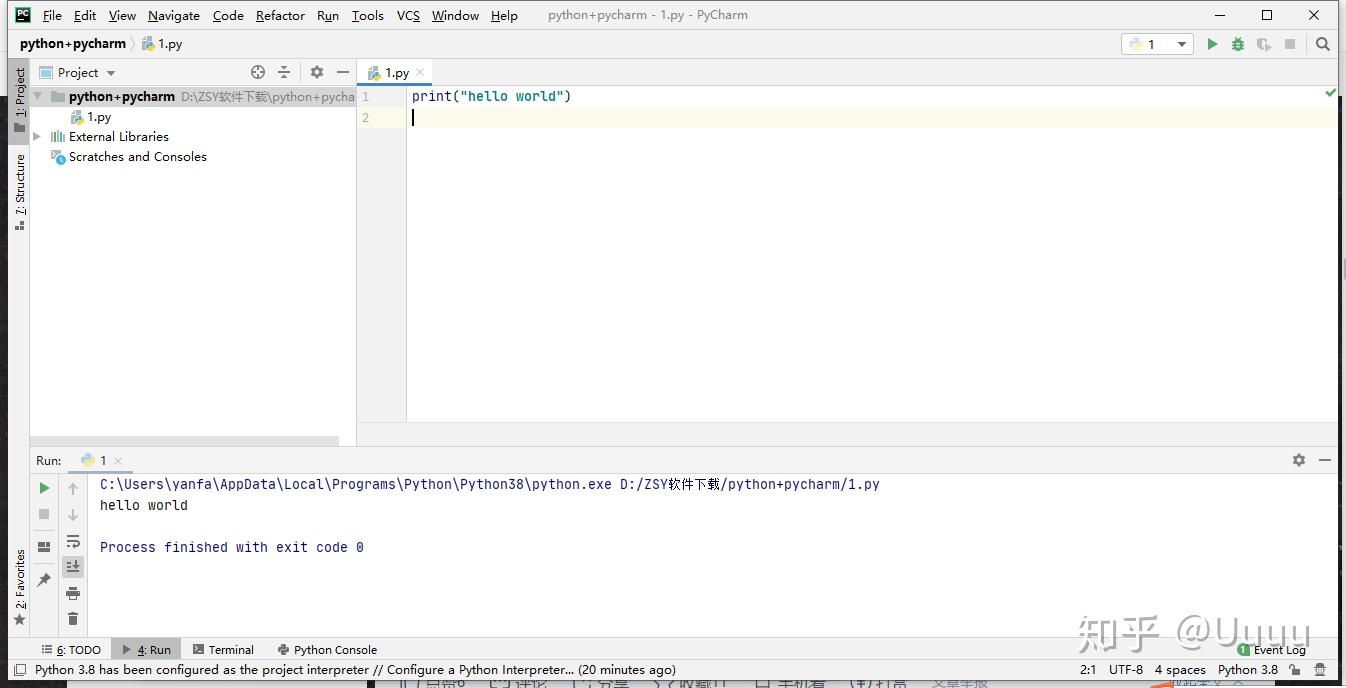This screenshot has width=1346, height=688.
Task: Open Run panel settings gear
Action: point(1298,460)
